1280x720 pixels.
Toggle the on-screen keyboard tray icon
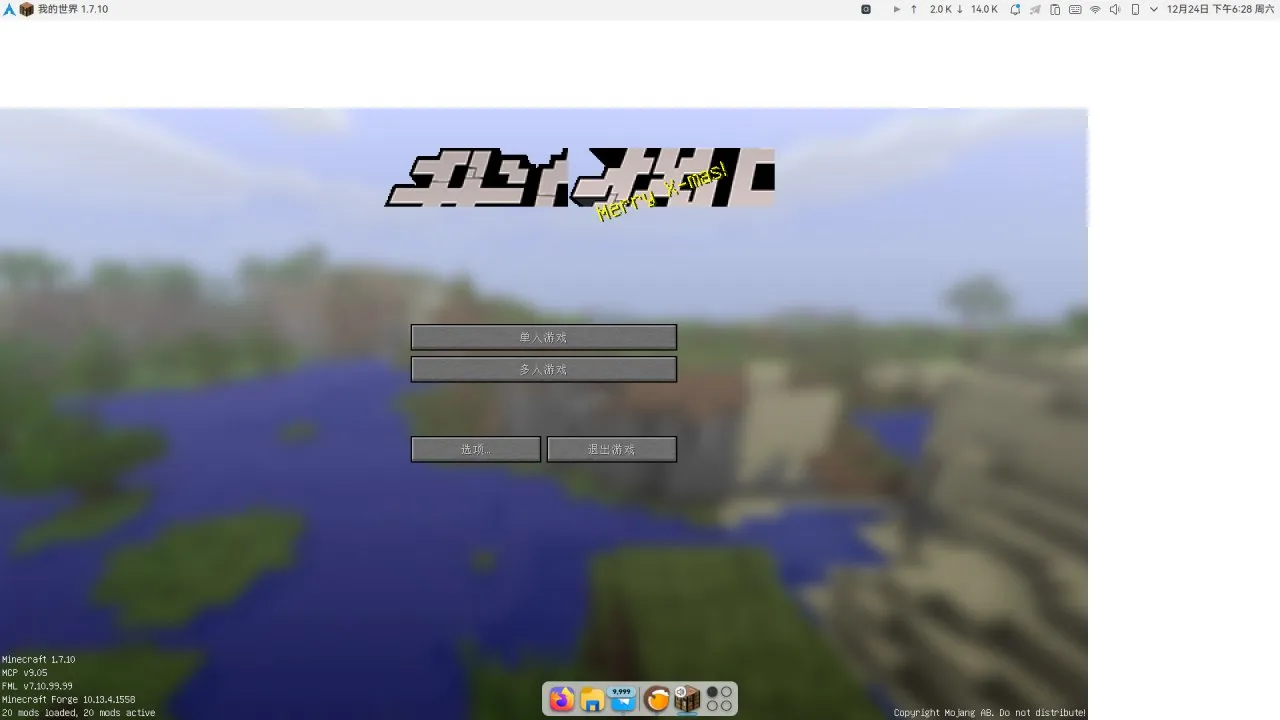click(1075, 9)
